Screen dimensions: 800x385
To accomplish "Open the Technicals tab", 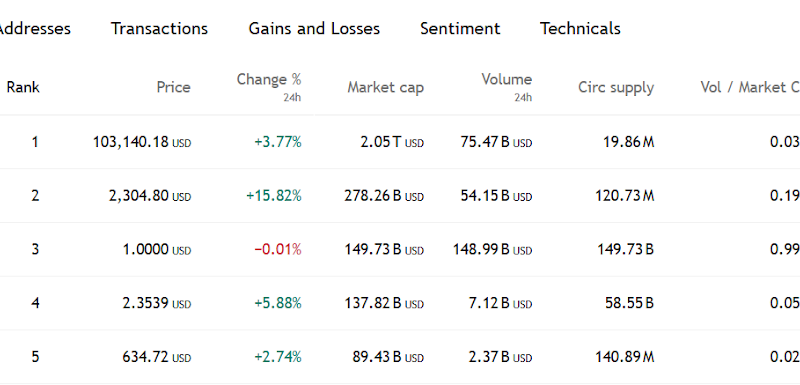I will (x=580, y=29).
